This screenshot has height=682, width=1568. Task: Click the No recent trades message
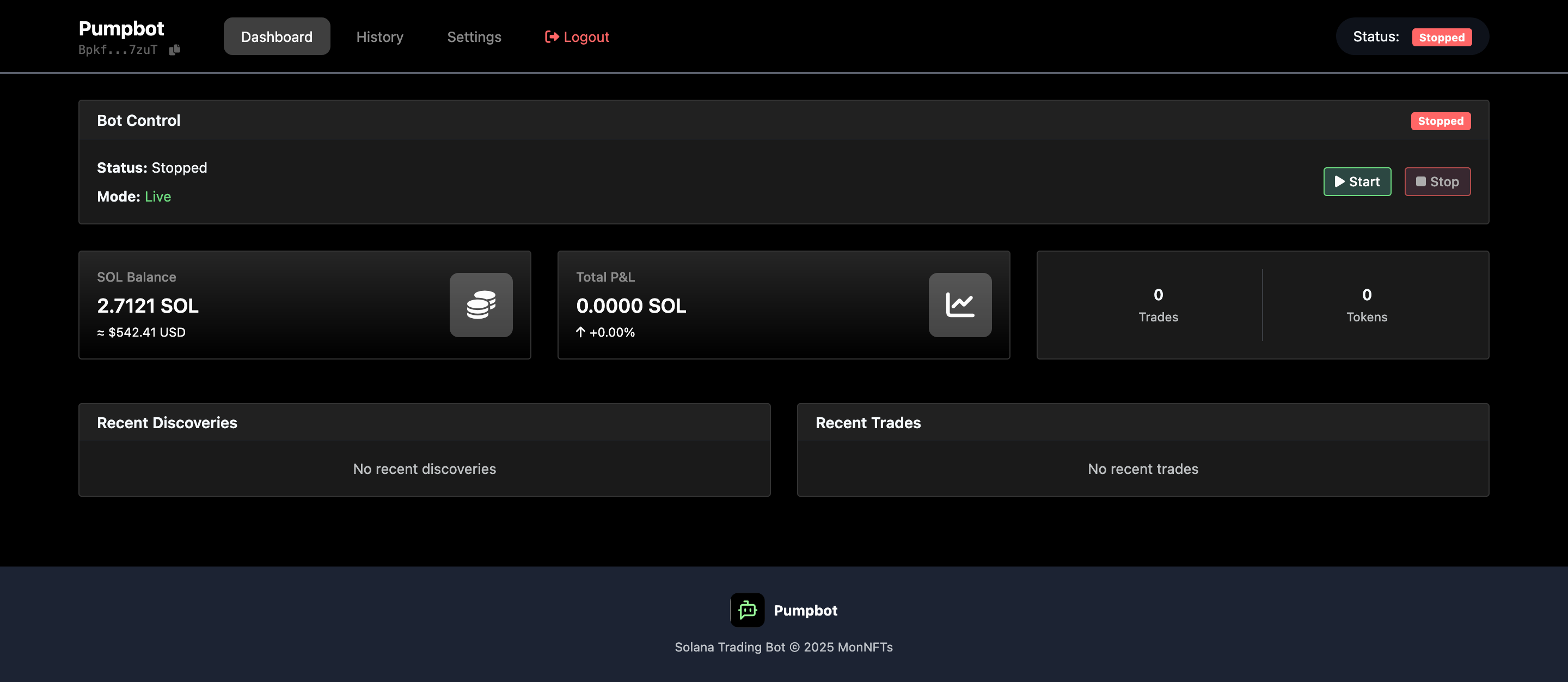1143,469
